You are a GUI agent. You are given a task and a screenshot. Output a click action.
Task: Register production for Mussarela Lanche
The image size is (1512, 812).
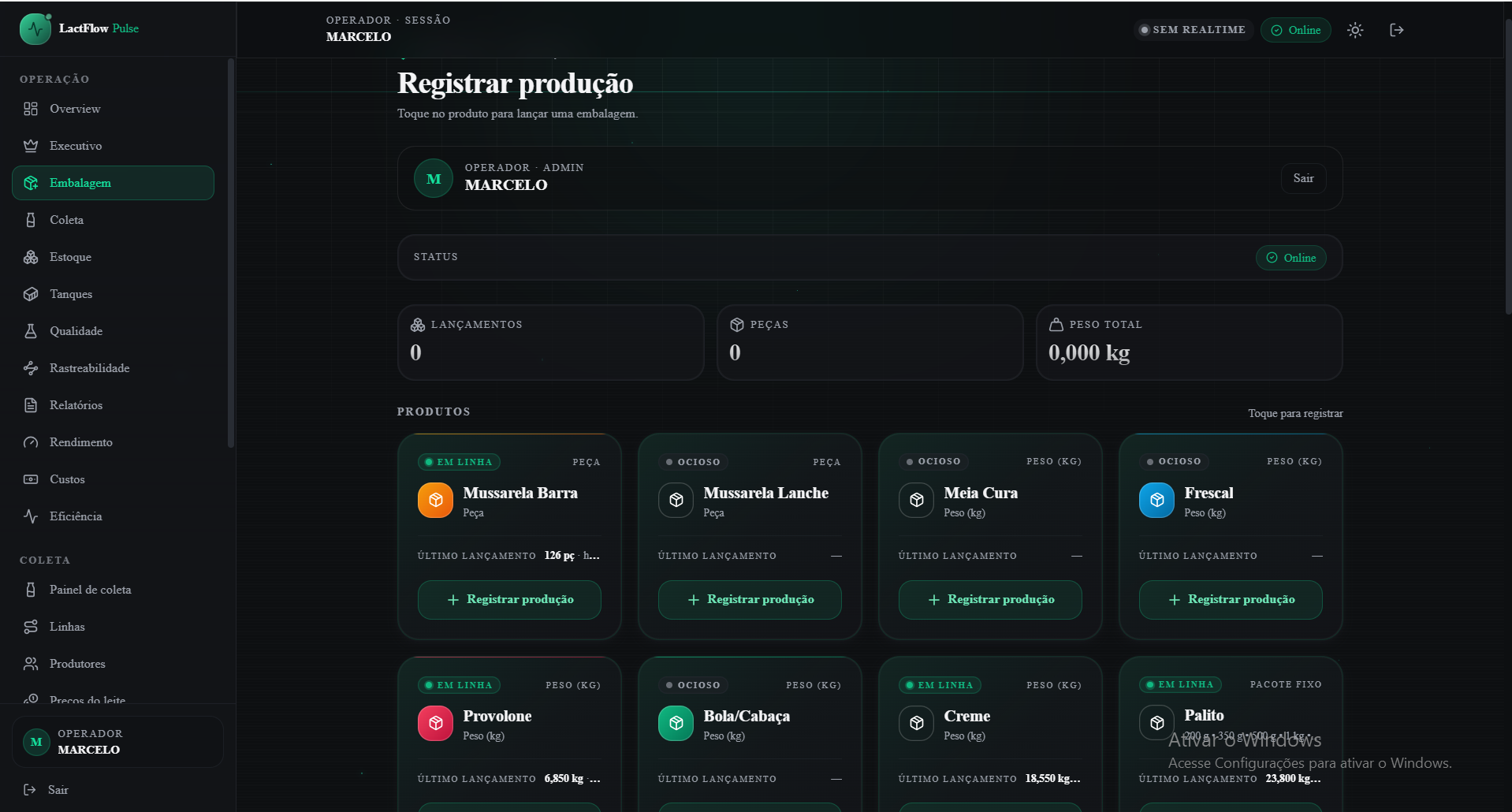point(750,600)
